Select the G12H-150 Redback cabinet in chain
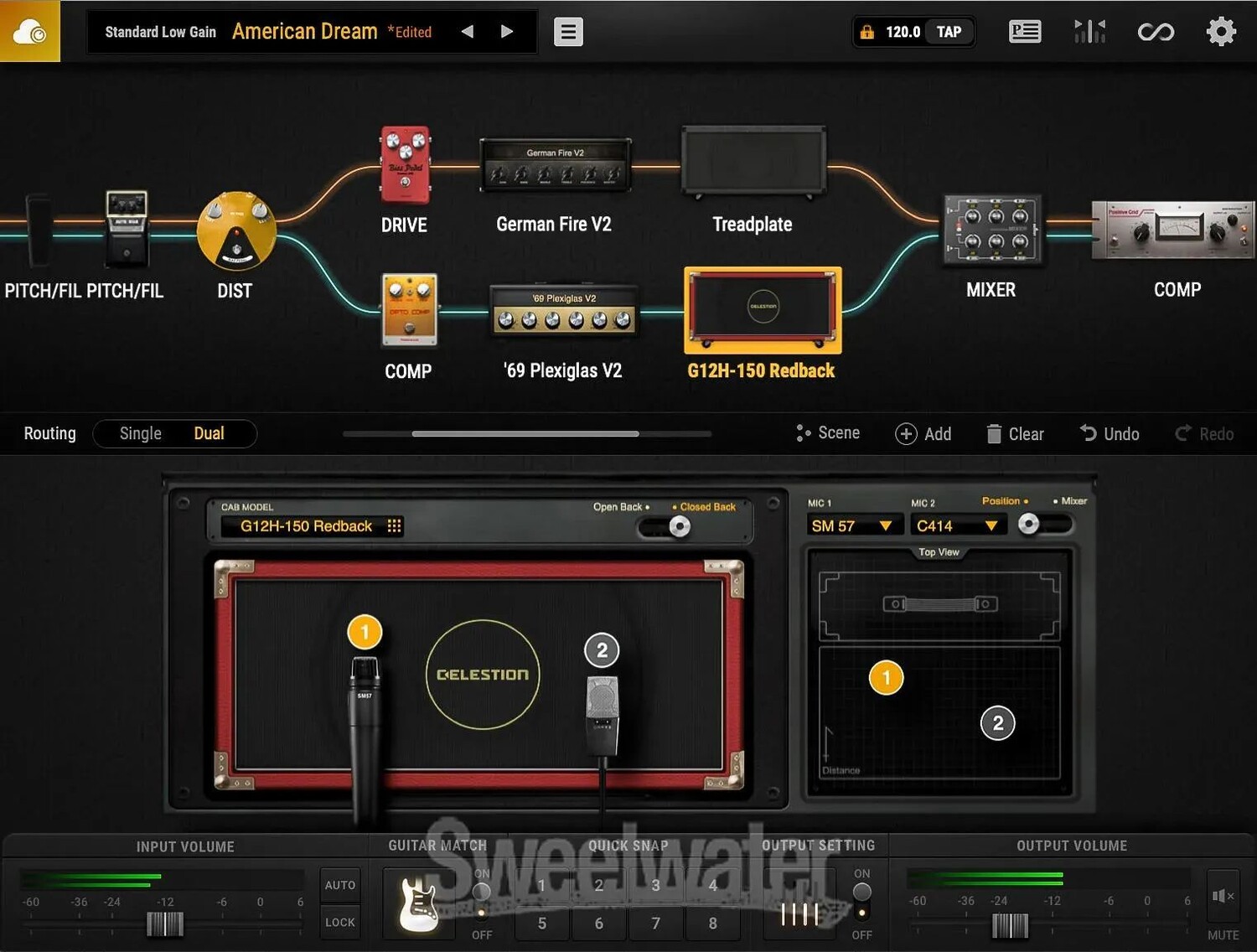 (763, 309)
